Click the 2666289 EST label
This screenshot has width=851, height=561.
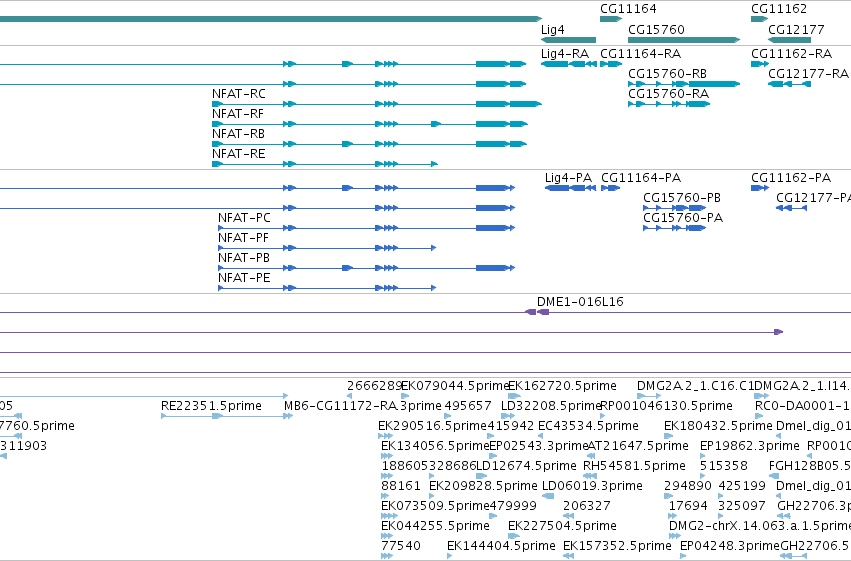pyautogui.click(x=374, y=386)
